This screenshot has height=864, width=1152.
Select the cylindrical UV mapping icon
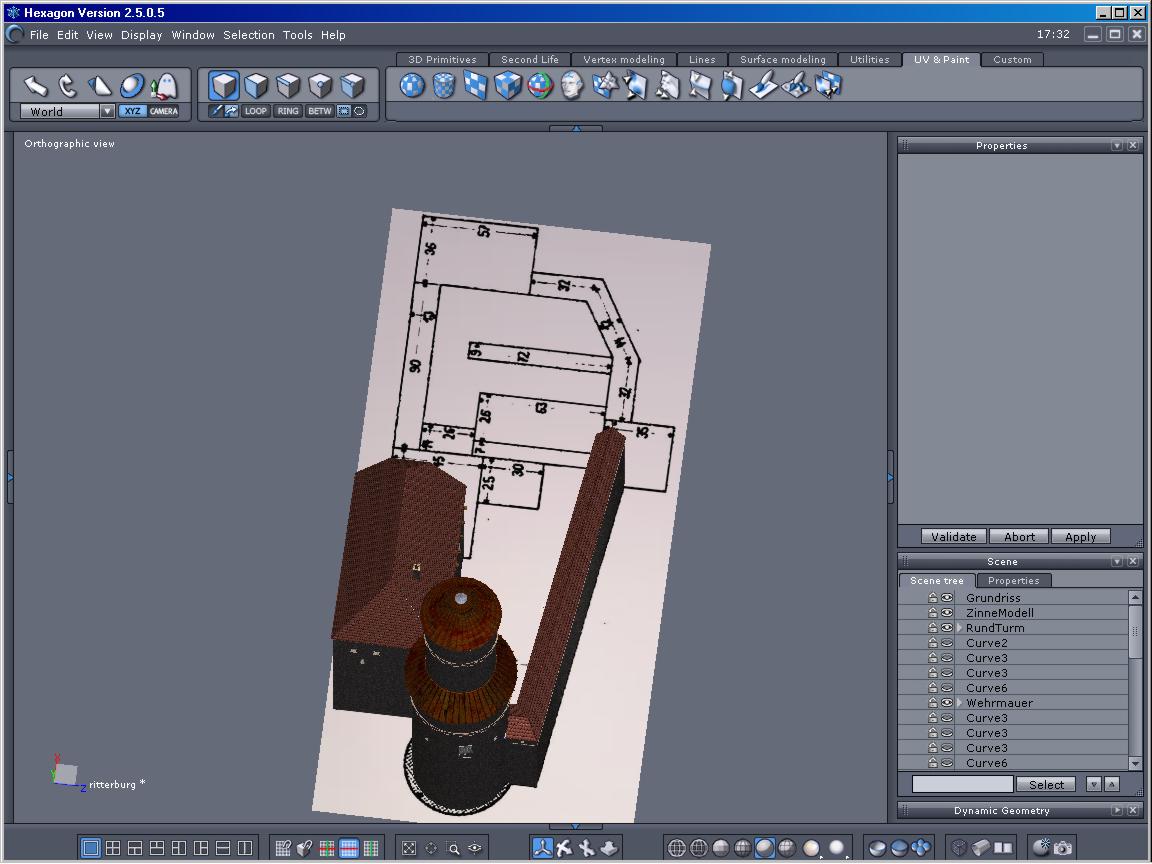[x=444, y=86]
